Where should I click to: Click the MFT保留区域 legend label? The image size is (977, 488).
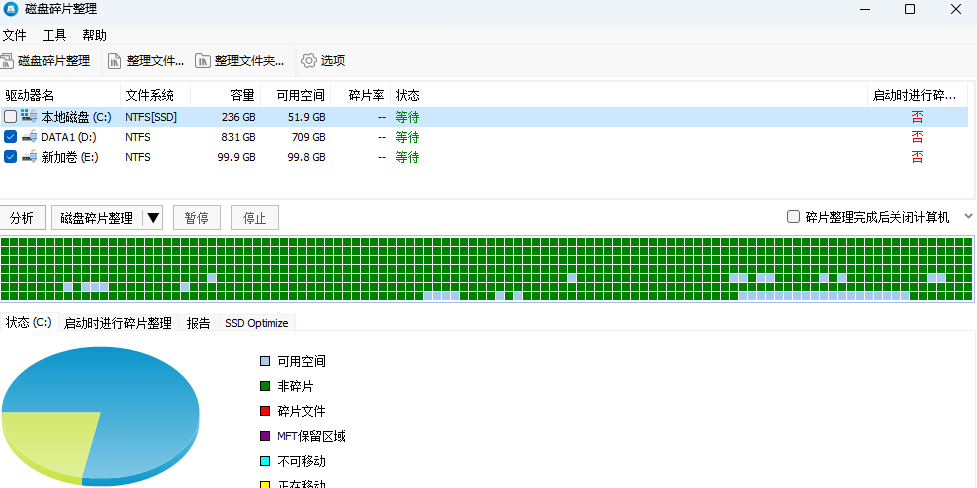tap(312, 436)
